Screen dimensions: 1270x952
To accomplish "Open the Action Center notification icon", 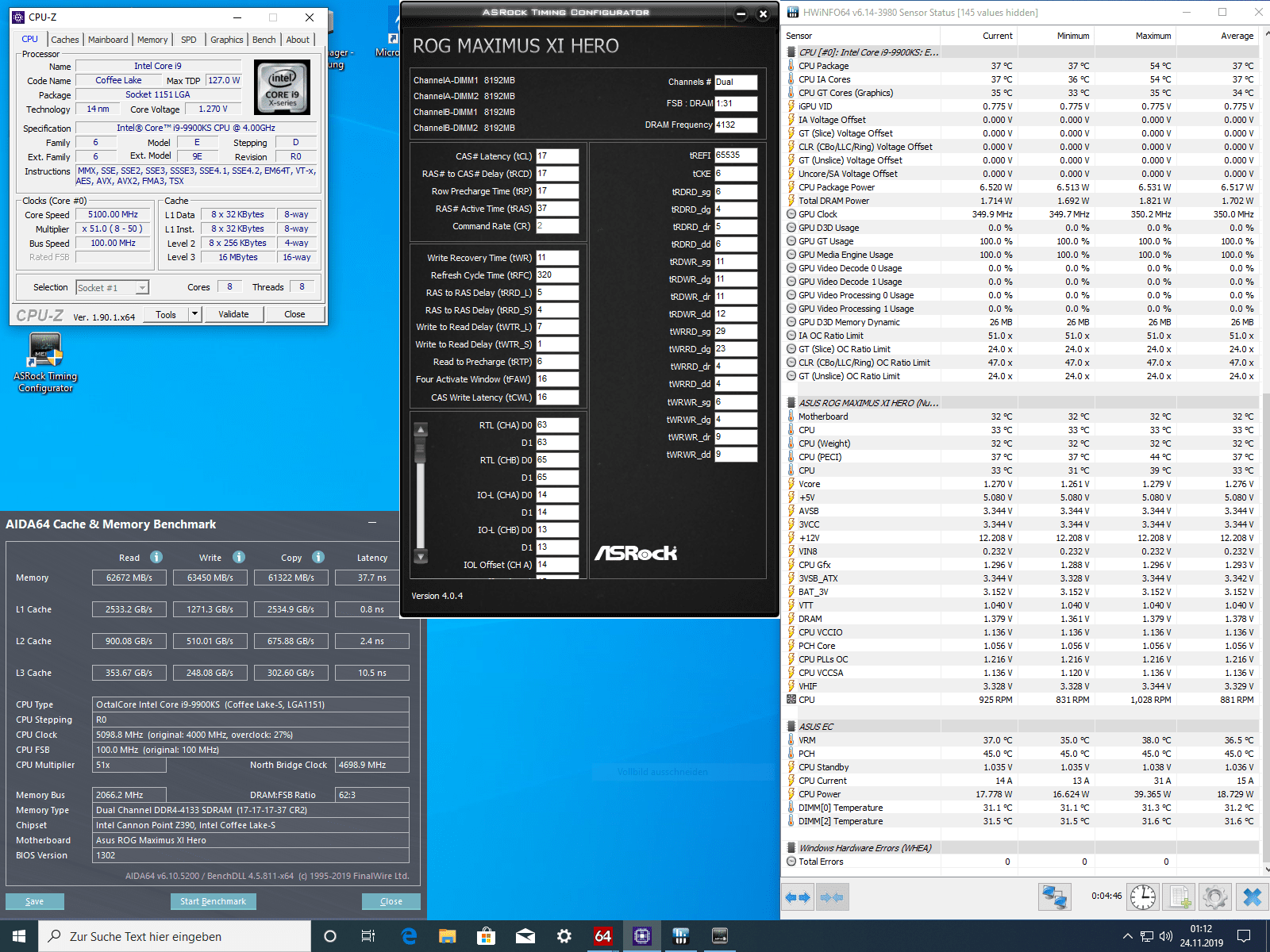I will [1244, 936].
